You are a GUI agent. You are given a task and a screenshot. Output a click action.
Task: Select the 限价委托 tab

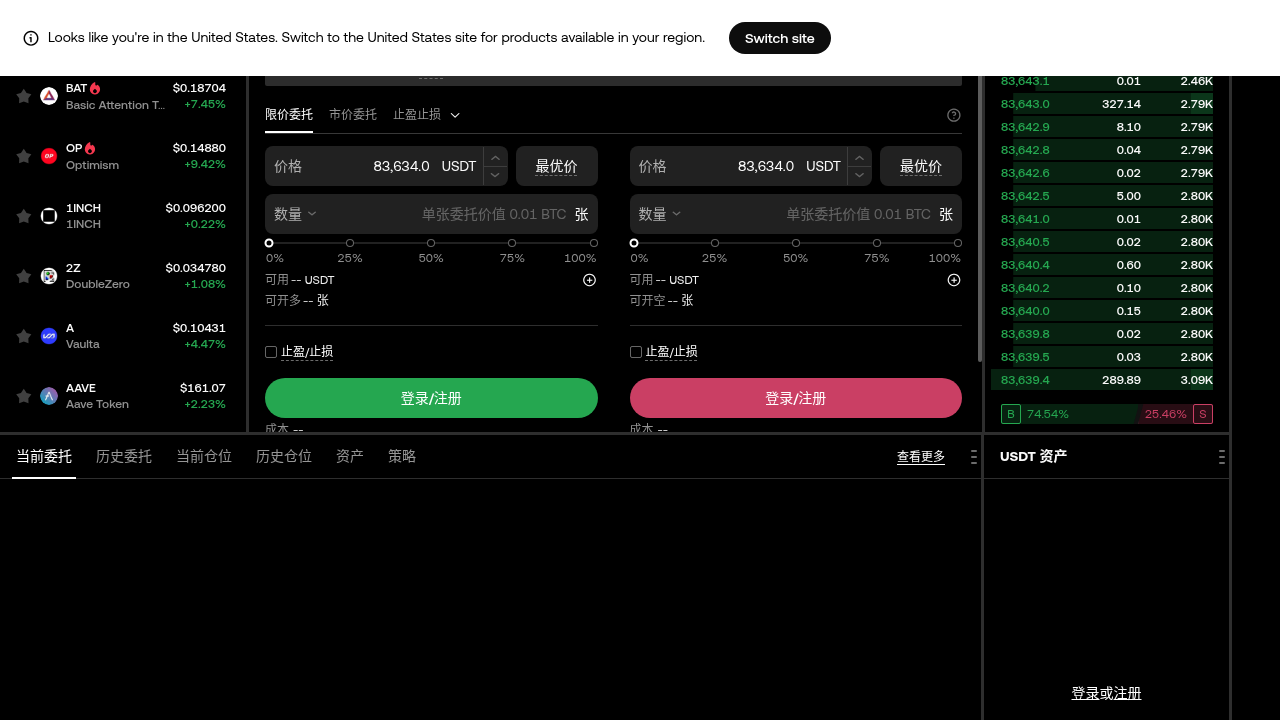(x=289, y=115)
